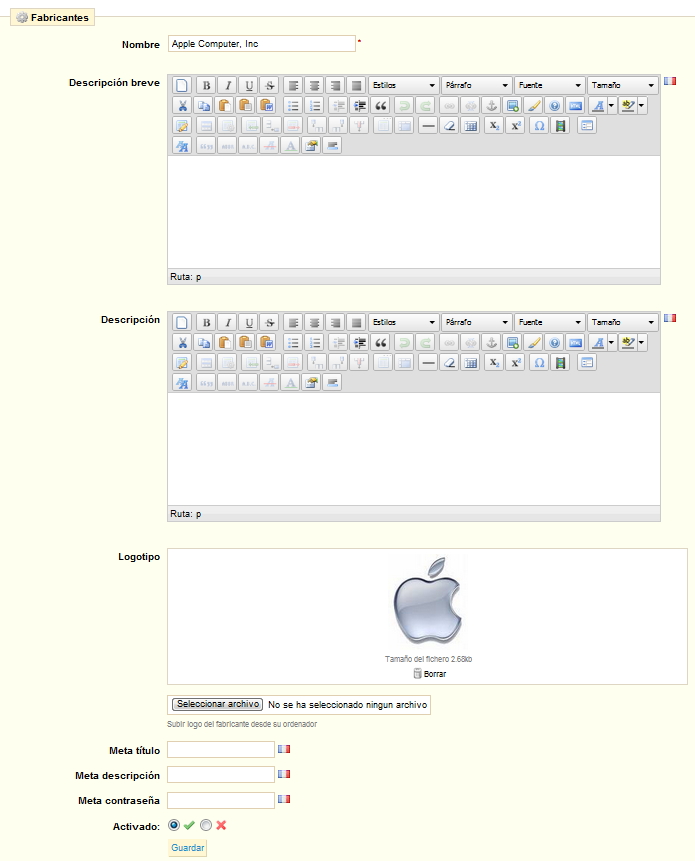Select the disabled (red X) radio button
695x861 pixels.
(206, 825)
